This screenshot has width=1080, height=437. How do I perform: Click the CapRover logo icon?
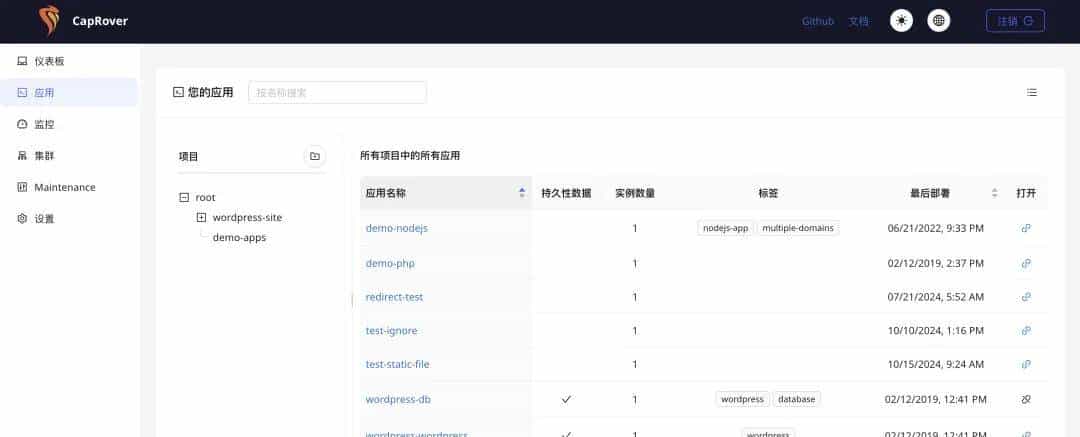[x=49, y=21]
